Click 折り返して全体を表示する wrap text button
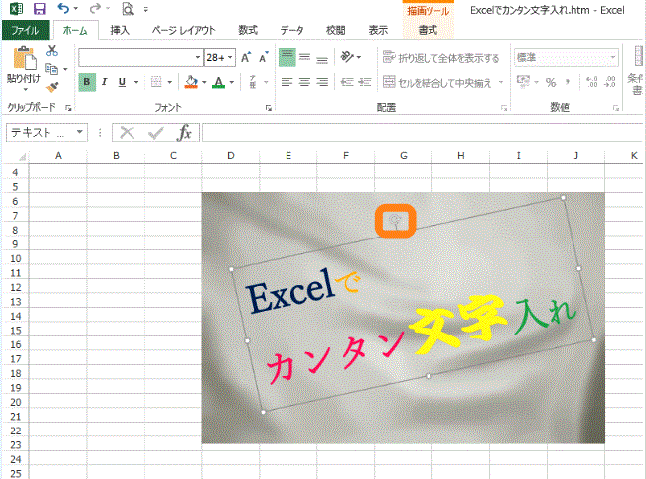Screen dimensions: 646x479 pyautogui.click(x=441, y=58)
